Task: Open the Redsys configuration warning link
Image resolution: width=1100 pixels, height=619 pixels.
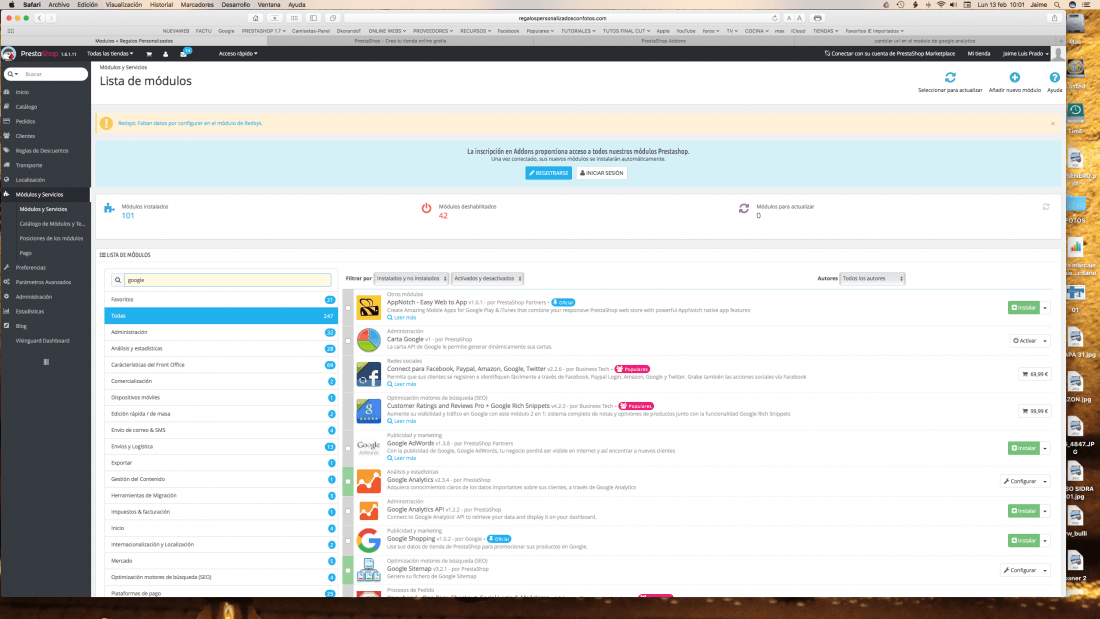Action: pyautogui.click(x=190, y=123)
